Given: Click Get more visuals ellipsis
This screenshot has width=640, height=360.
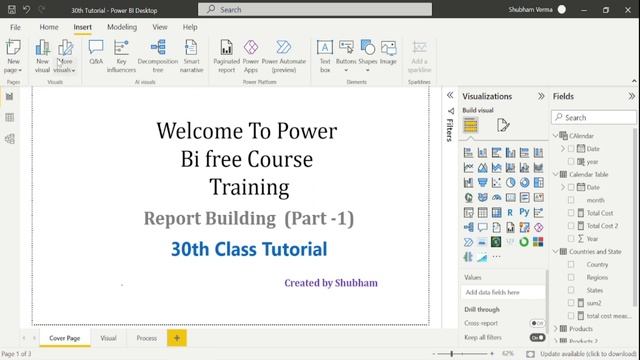Looking at the screenshot, I should 496,257.
